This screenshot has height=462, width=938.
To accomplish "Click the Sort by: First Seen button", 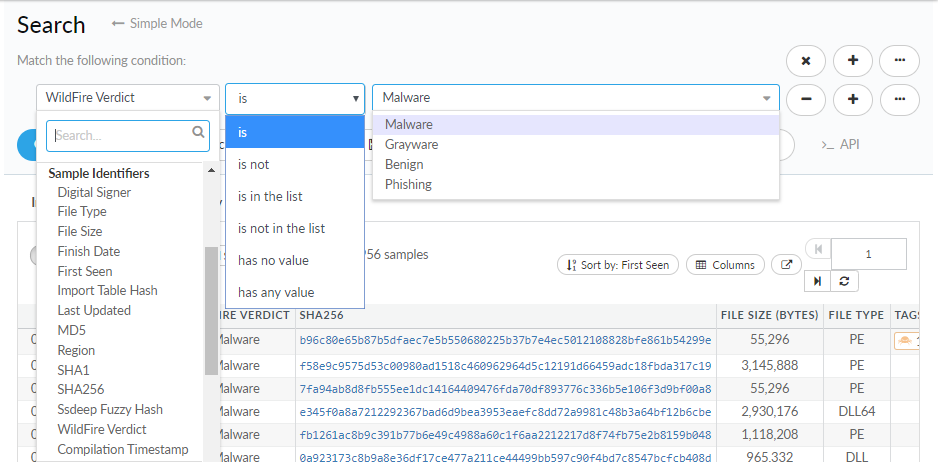I will (x=618, y=265).
